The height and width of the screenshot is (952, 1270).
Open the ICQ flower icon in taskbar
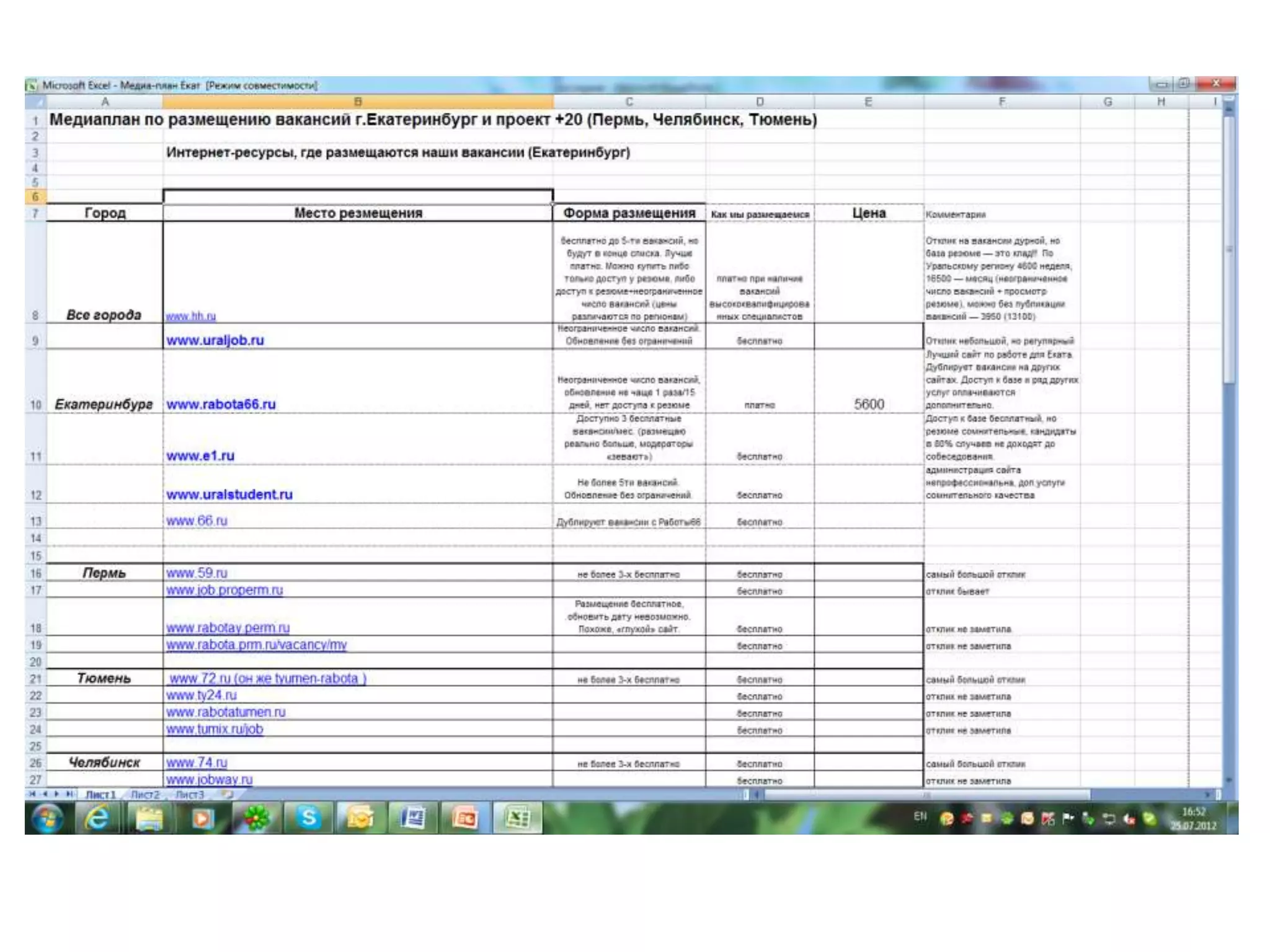point(256,818)
